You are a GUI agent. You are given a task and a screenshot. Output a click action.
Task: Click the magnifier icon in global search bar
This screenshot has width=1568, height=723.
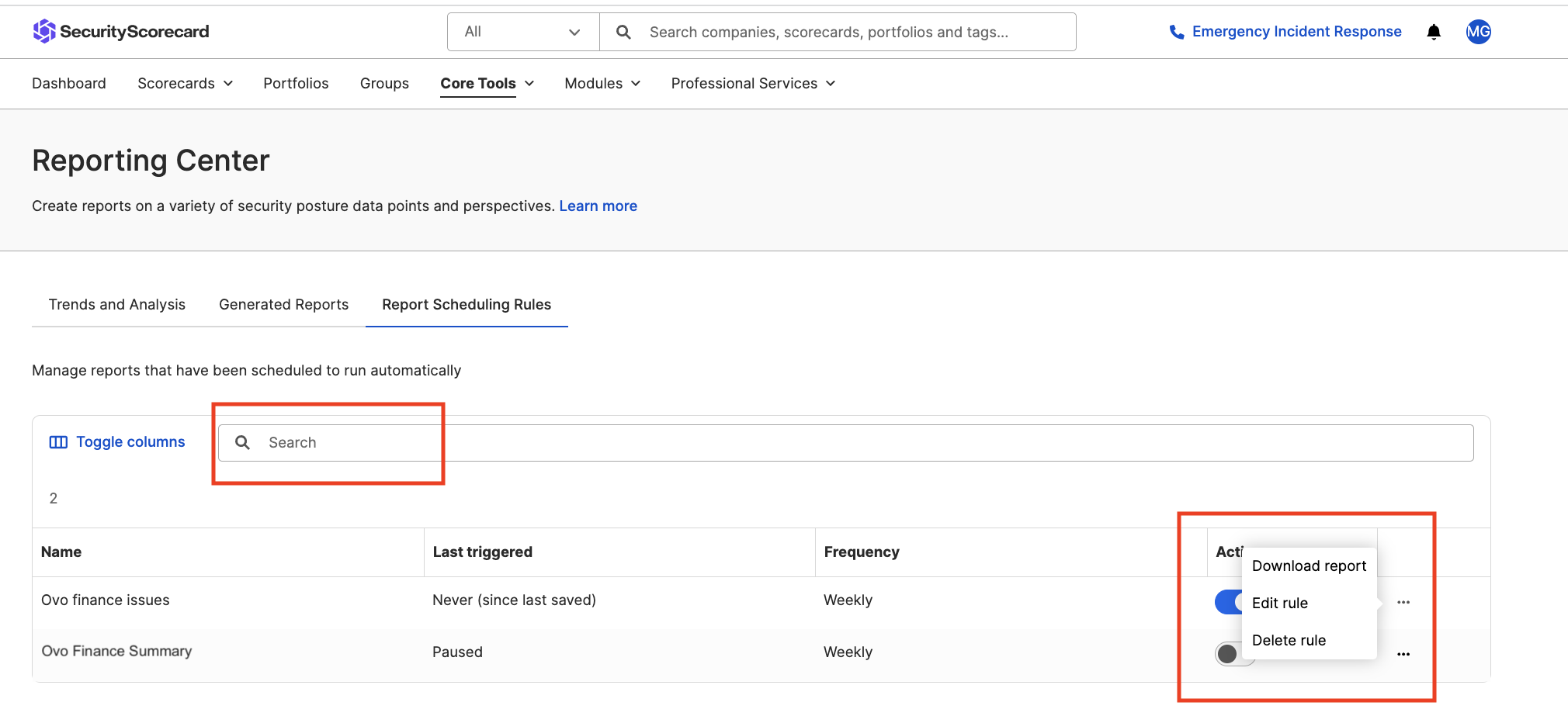(623, 32)
